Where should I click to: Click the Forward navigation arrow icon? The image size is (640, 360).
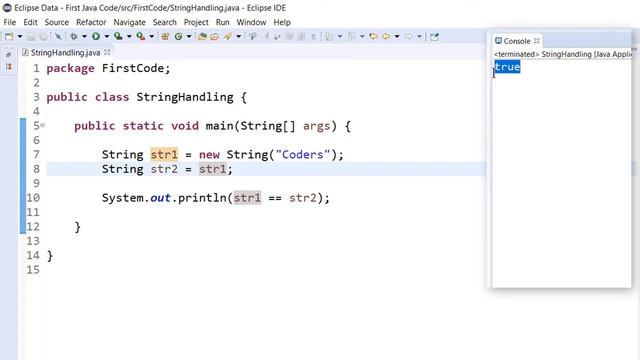408,36
